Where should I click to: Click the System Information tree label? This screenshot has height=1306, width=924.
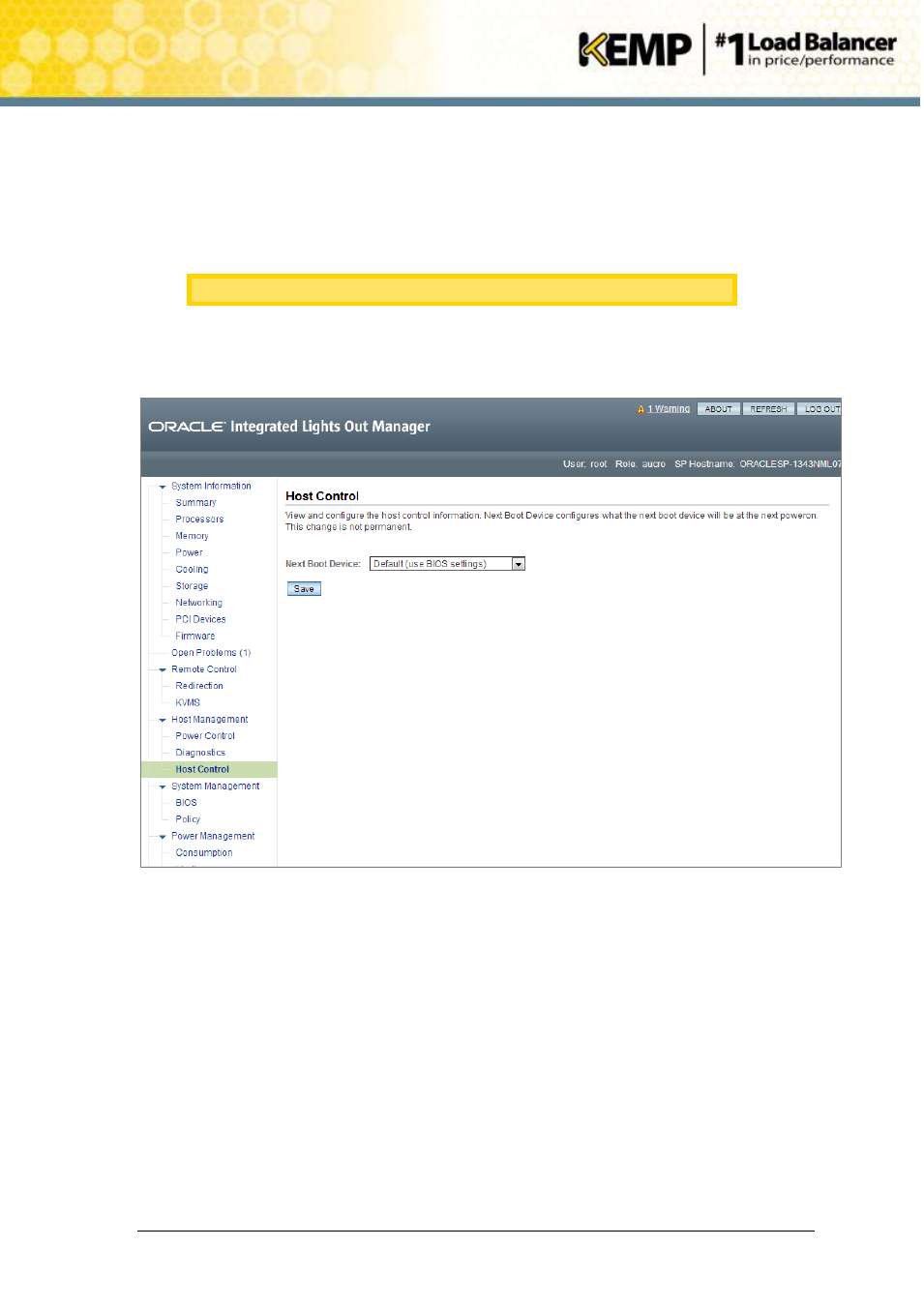[x=211, y=487]
